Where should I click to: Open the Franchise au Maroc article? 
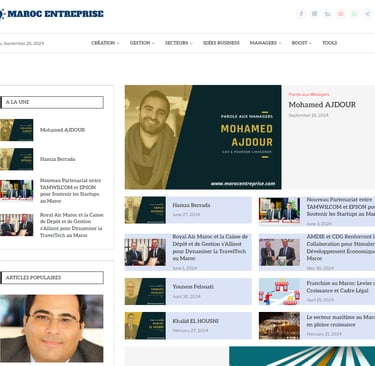341,287
